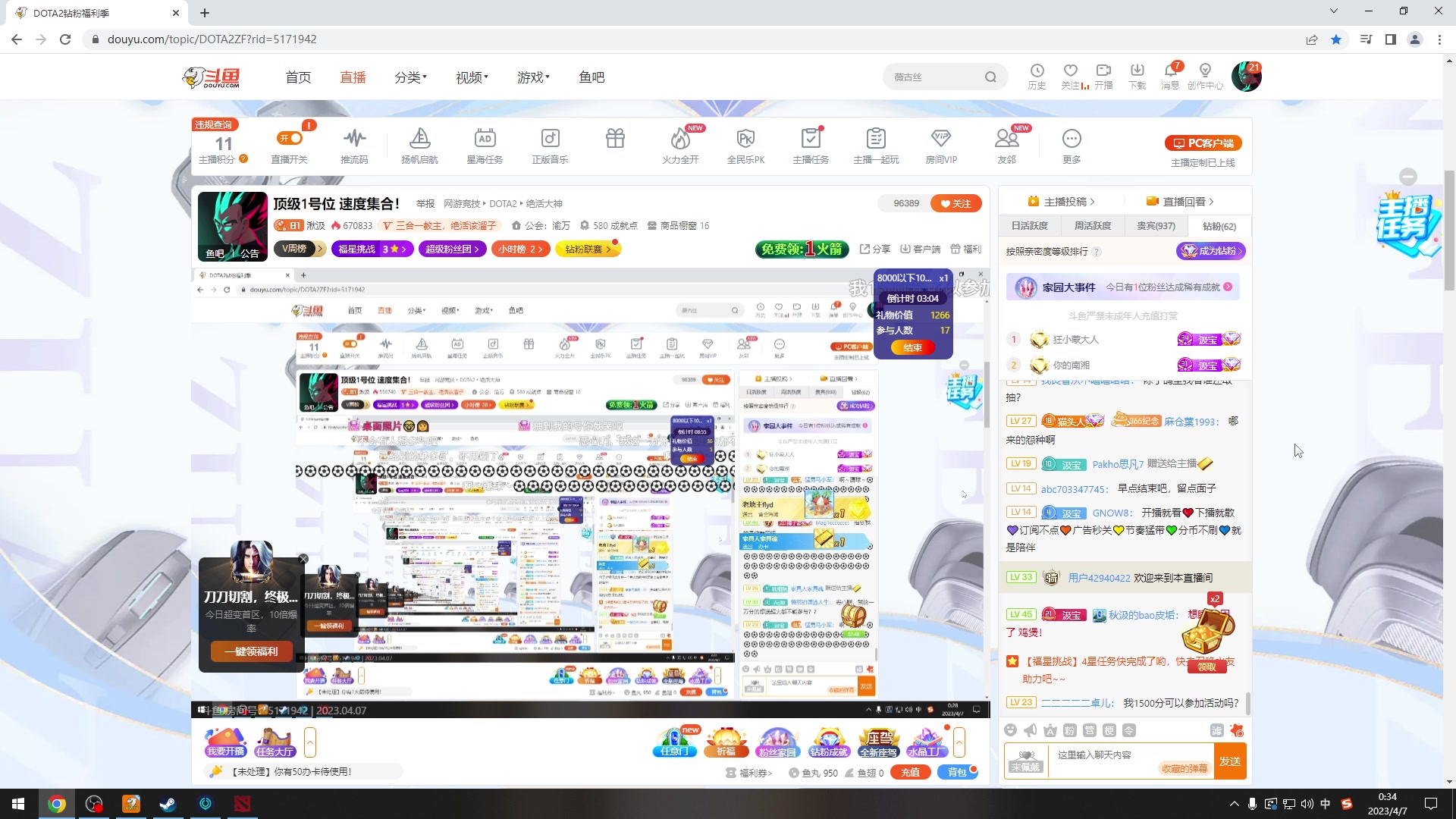Click the 发送 send chat button

(x=1229, y=761)
